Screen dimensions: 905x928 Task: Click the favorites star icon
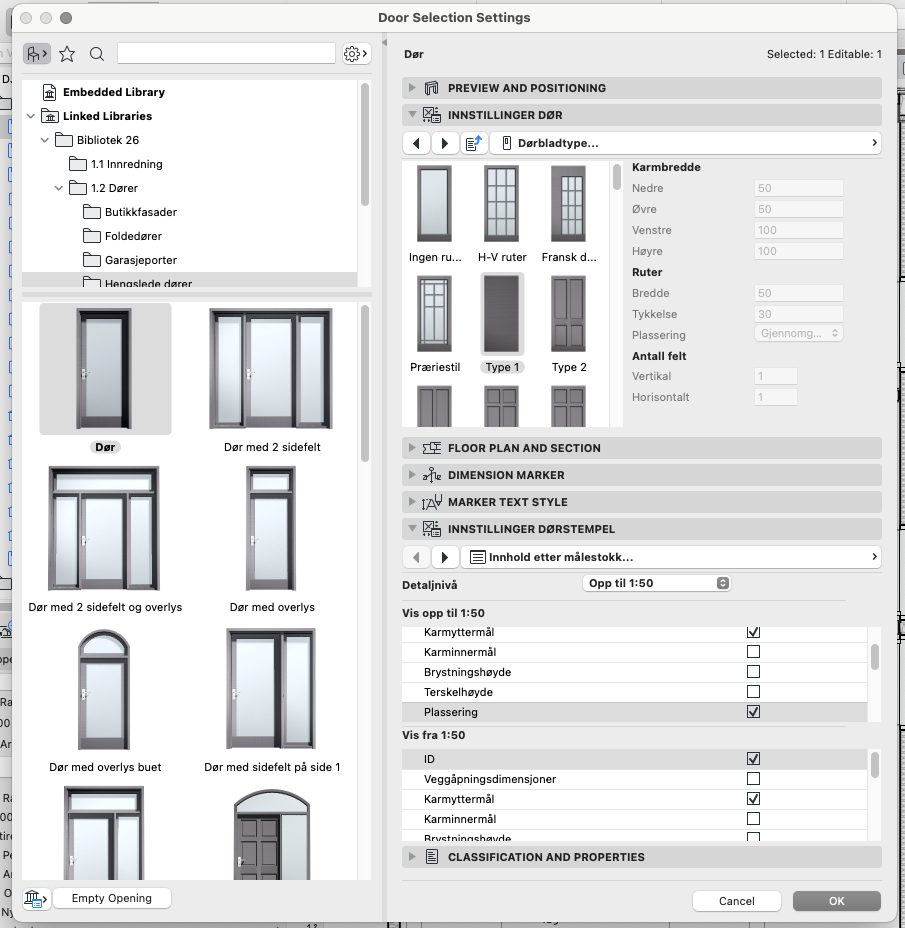pyautogui.click(x=67, y=54)
